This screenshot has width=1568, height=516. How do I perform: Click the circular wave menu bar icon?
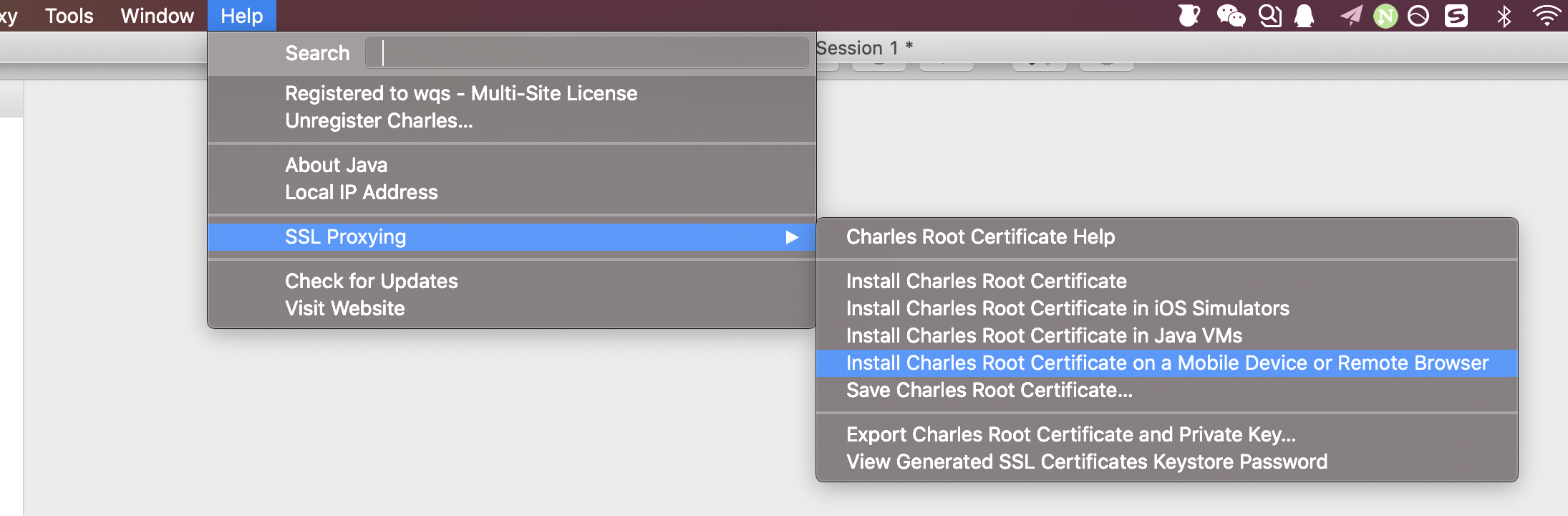pyautogui.click(x=1418, y=16)
